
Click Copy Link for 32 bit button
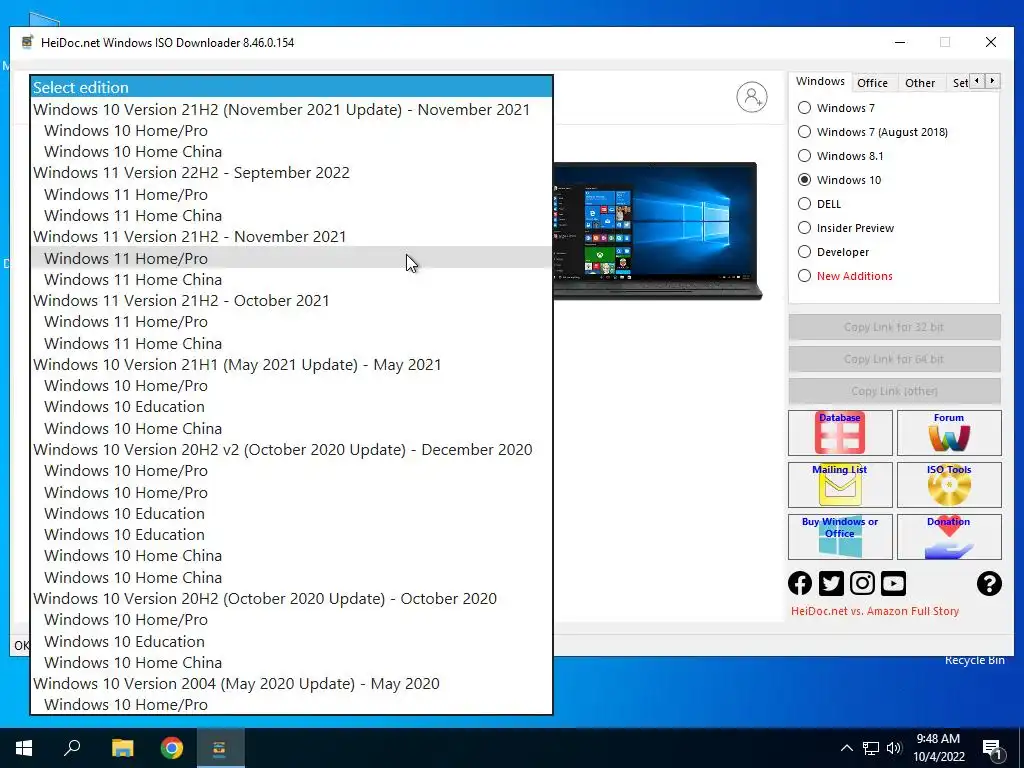(894, 327)
